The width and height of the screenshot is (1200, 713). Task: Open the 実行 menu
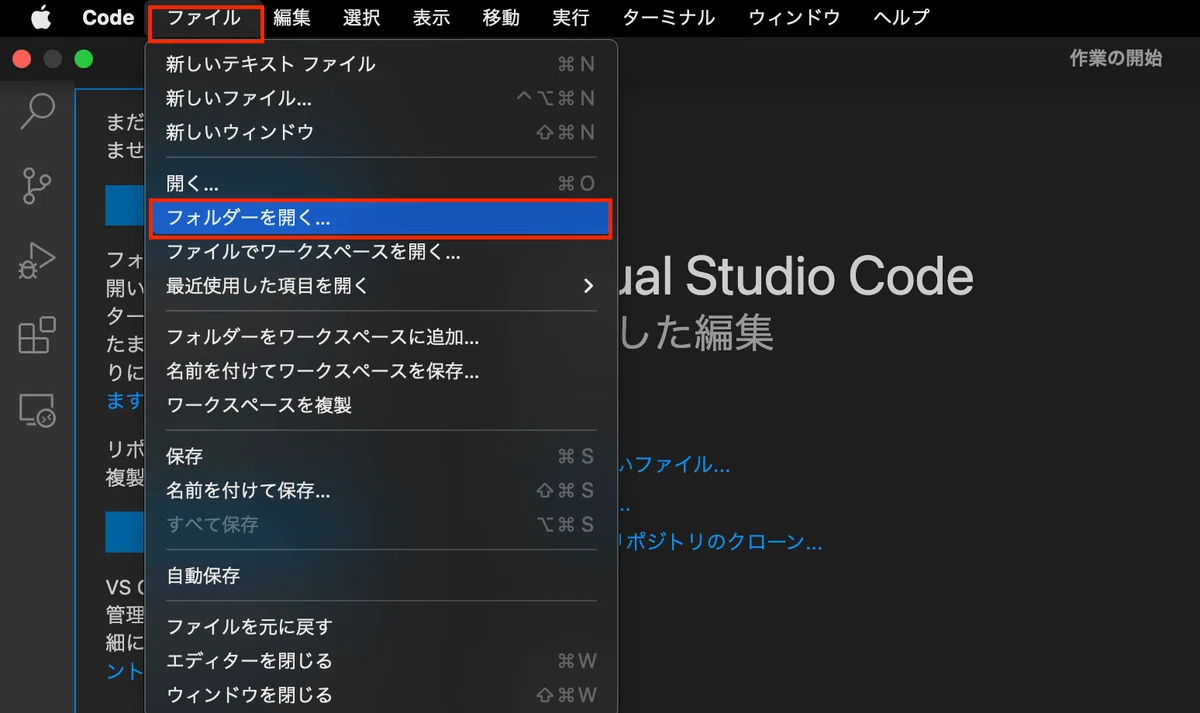[x=571, y=18]
